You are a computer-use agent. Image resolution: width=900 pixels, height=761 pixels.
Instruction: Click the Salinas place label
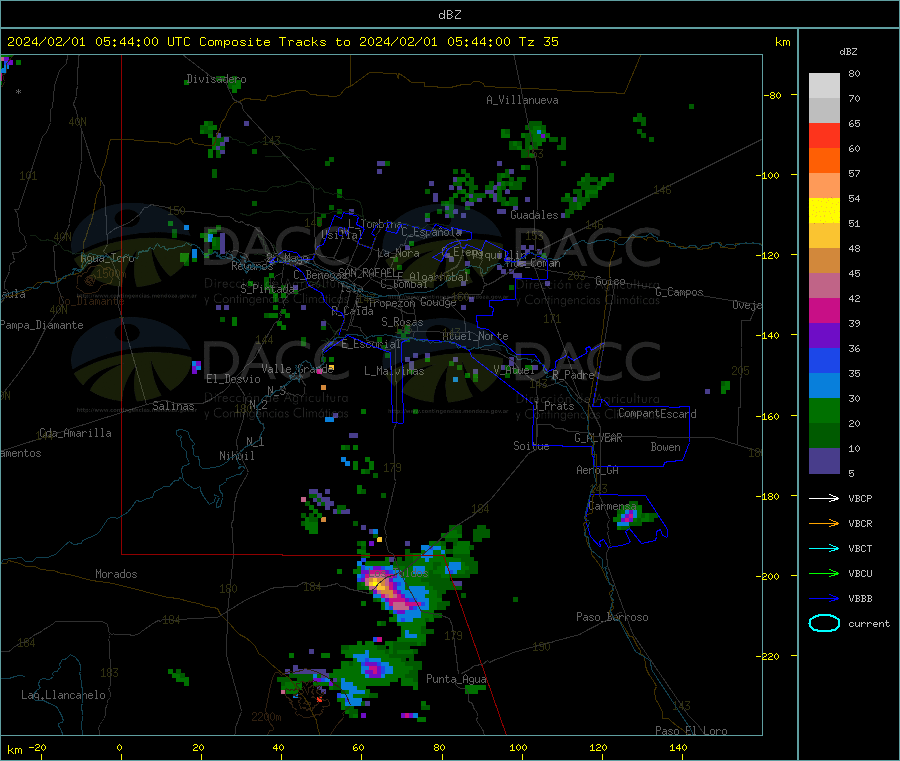[173, 406]
